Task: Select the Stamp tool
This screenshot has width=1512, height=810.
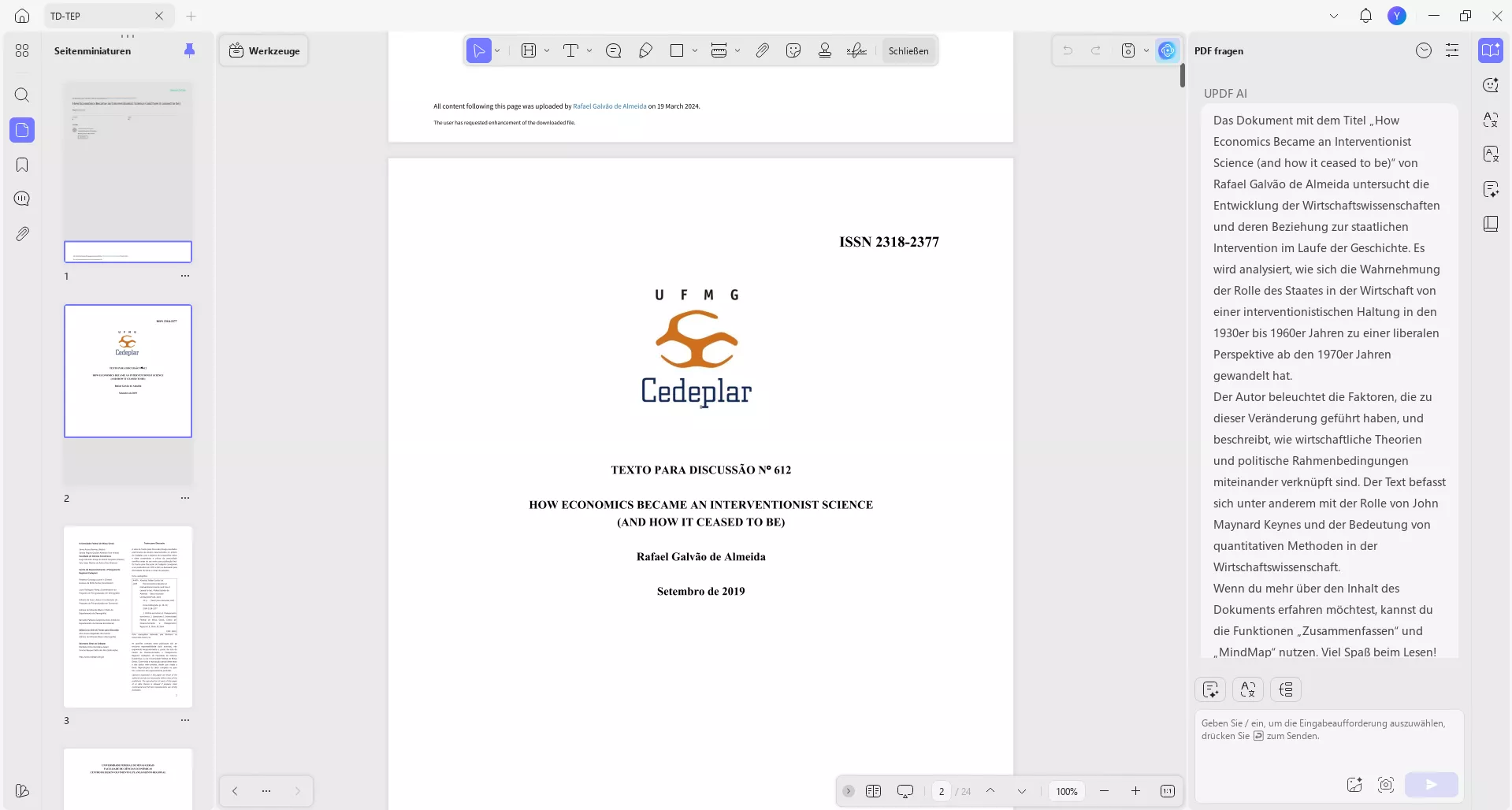Action: (824, 50)
